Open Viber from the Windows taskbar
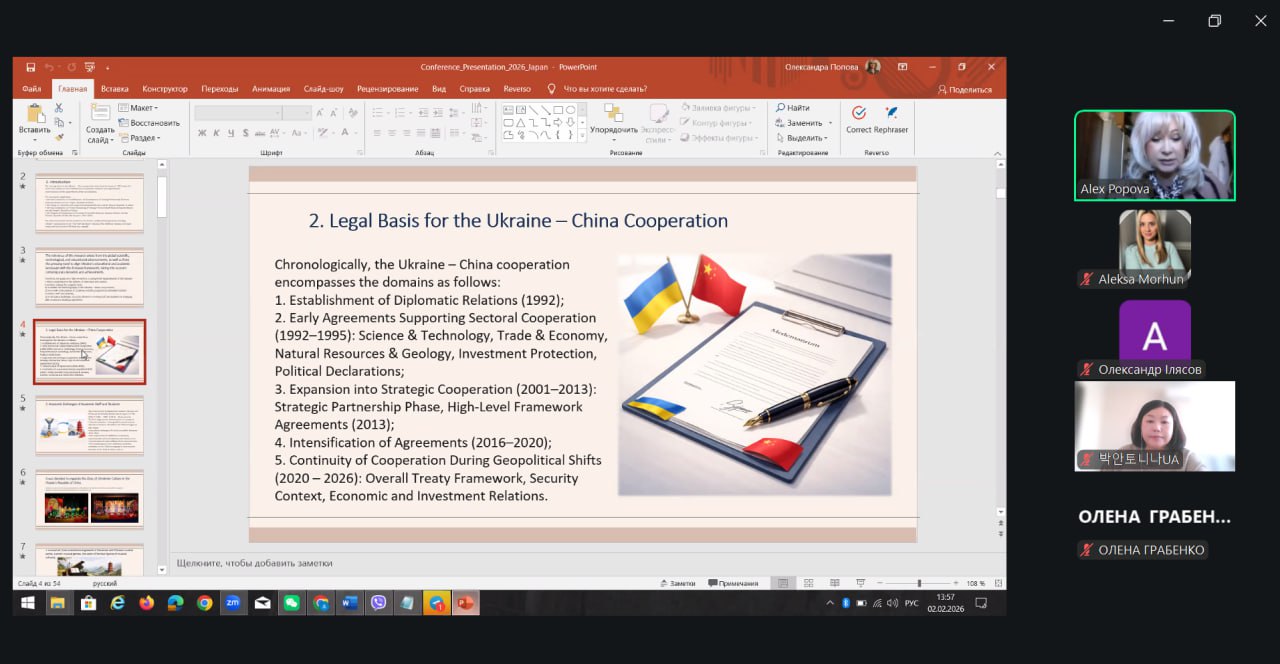 378,603
